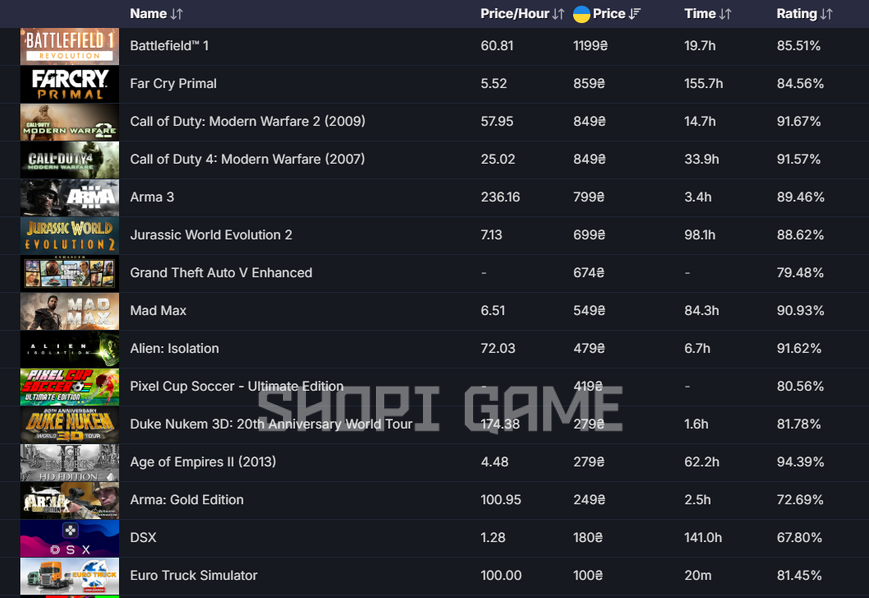The height and width of the screenshot is (598, 869).
Task: Open Jurassic World Evolution 2 title
Action: click(x=211, y=235)
